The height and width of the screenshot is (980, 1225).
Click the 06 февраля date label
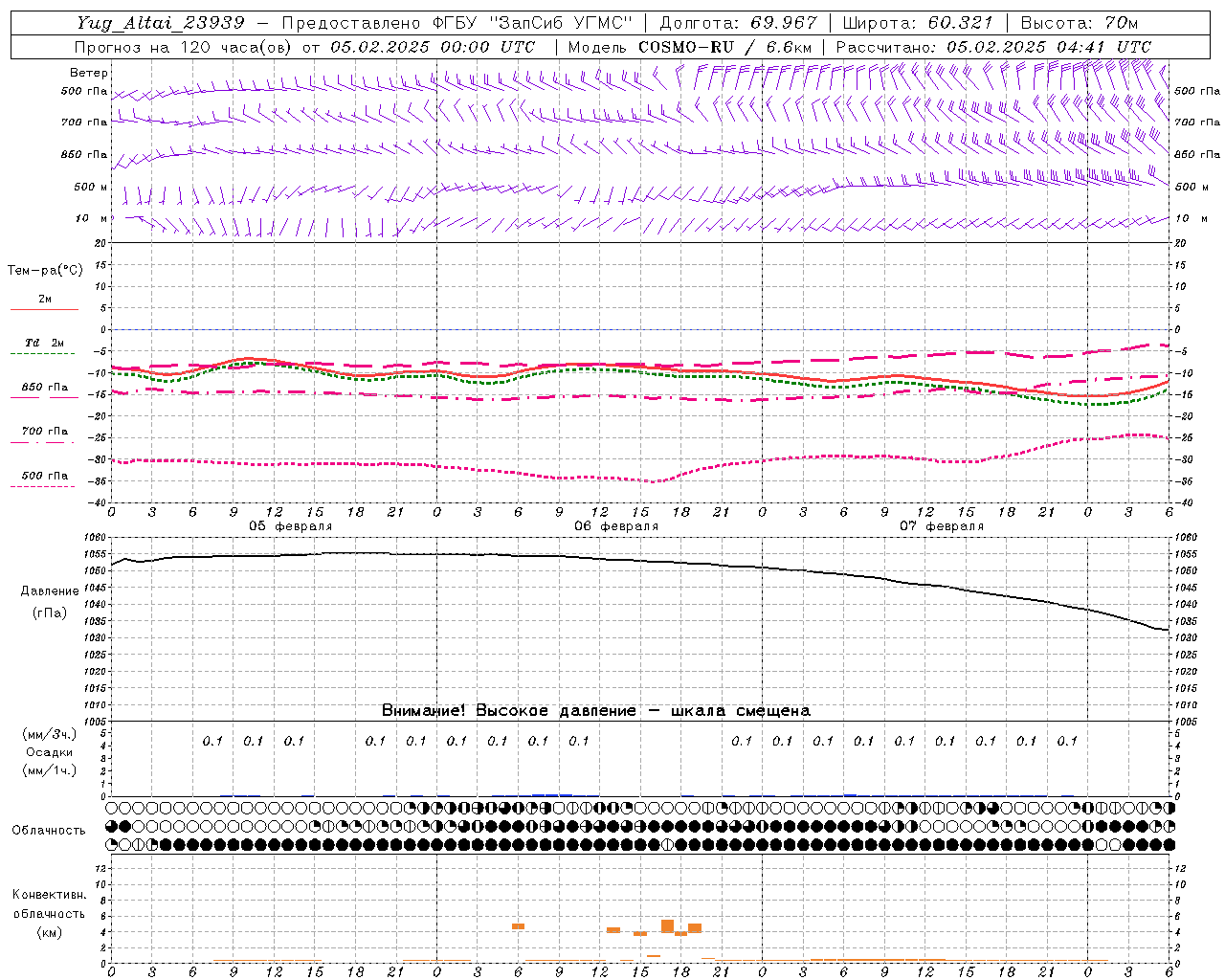click(616, 526)
